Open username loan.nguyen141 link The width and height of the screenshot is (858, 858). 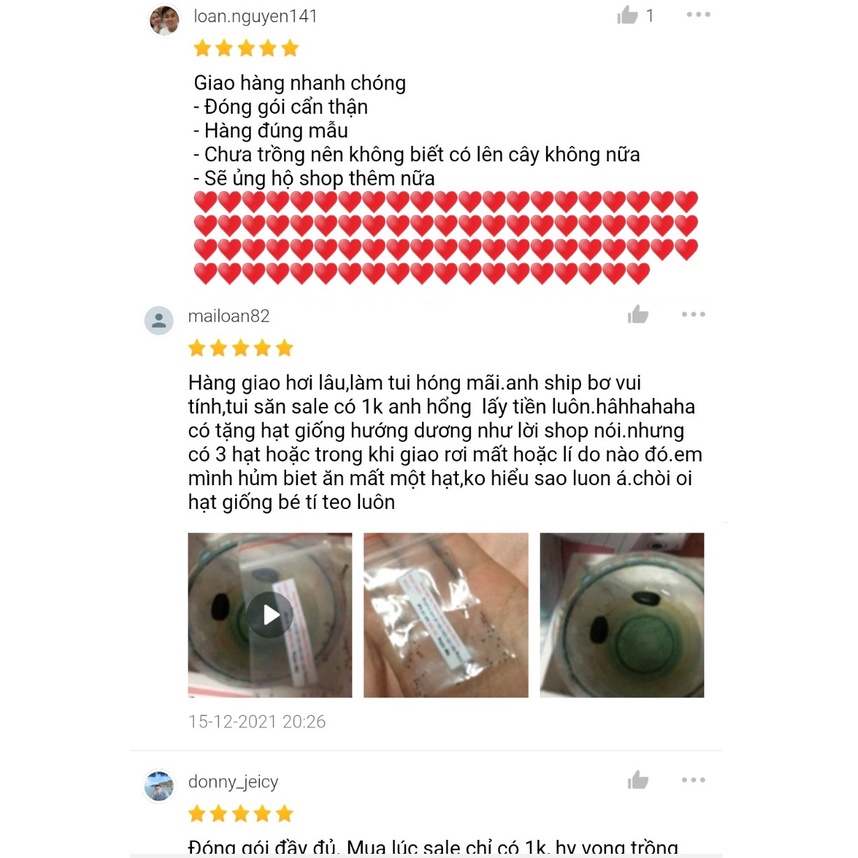pos(255,16)
